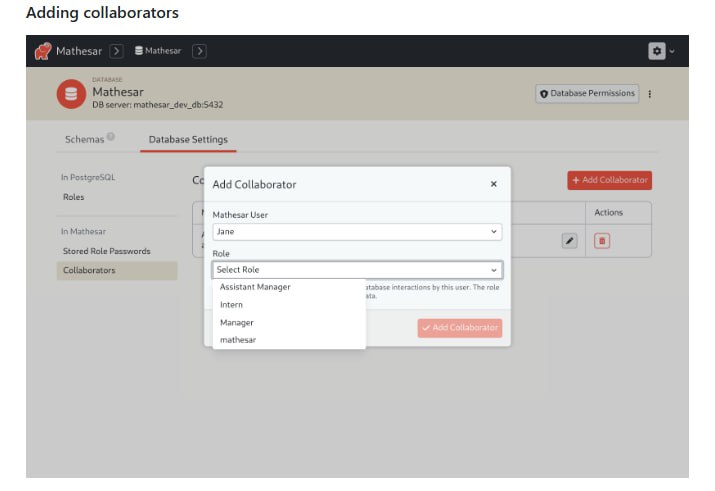Click the Mathesar elephant logo

coord(43,51)
